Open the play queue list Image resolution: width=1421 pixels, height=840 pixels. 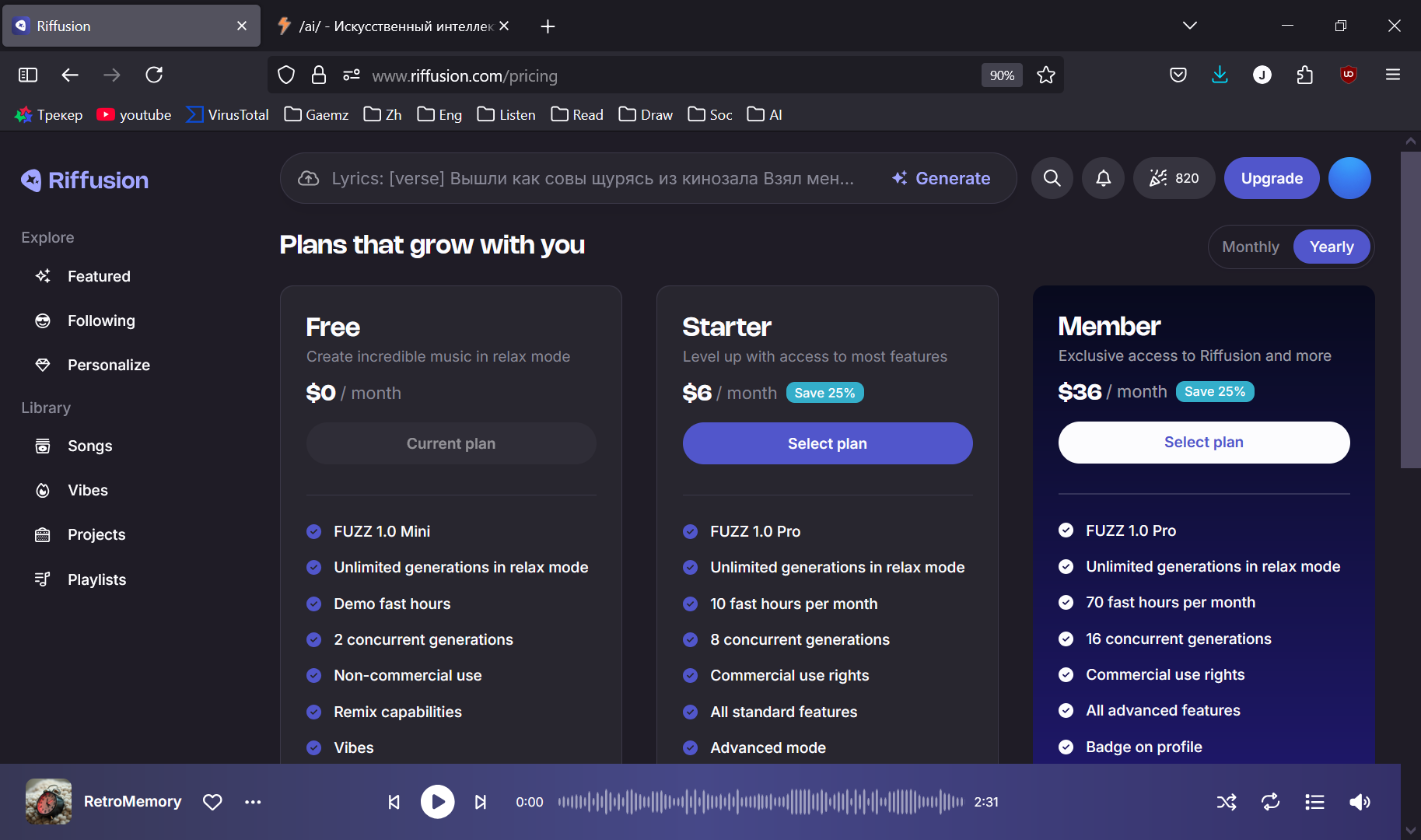click(1314, 802)
